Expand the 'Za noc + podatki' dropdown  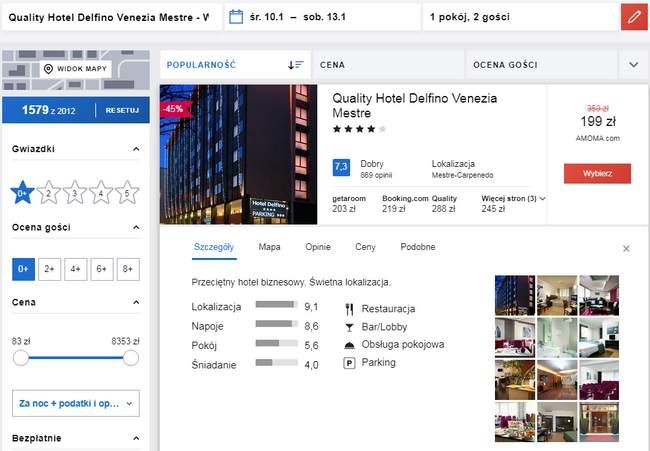75,403
